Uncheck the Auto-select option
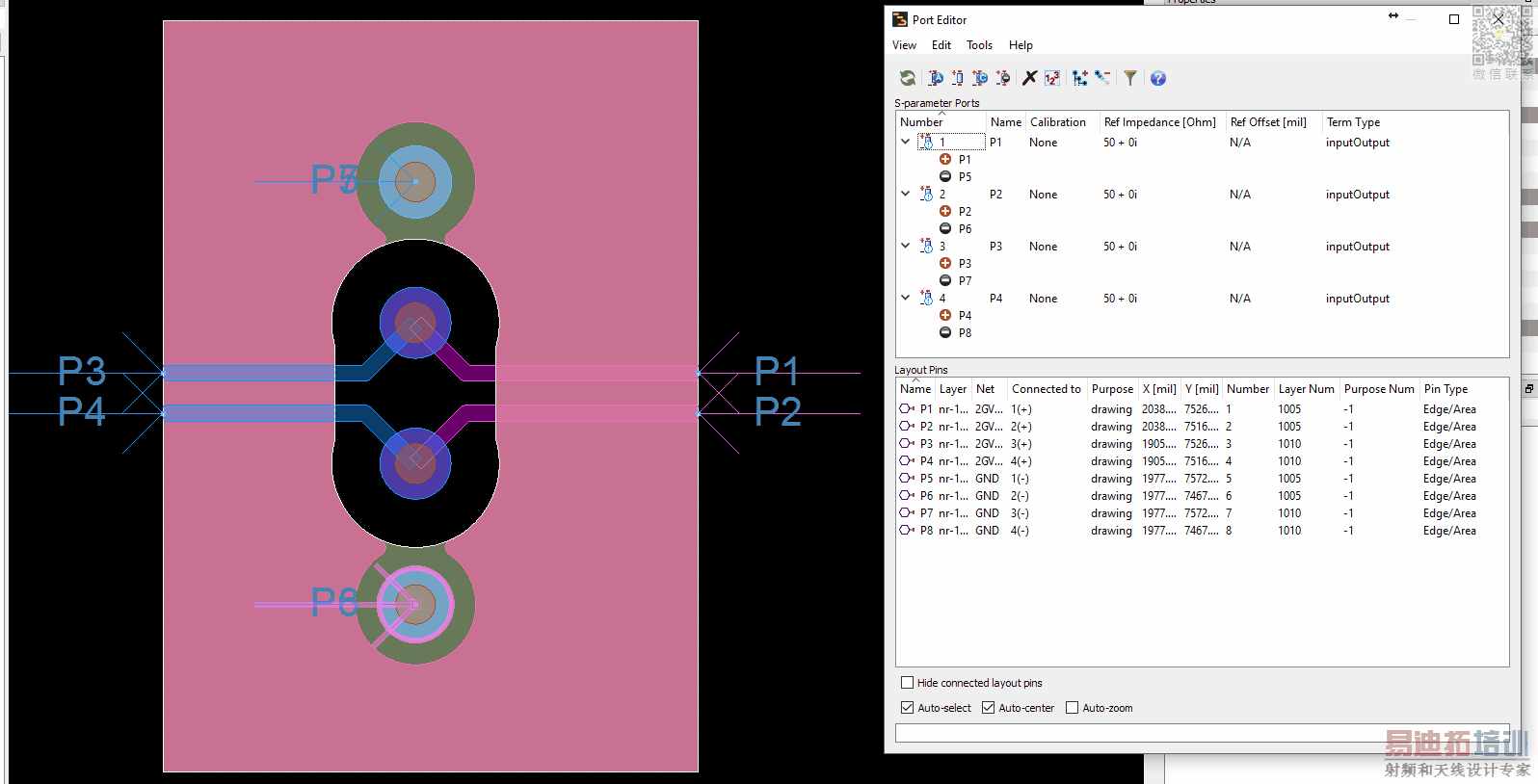Screen dimensions: 1538x784 coord(908,708)
